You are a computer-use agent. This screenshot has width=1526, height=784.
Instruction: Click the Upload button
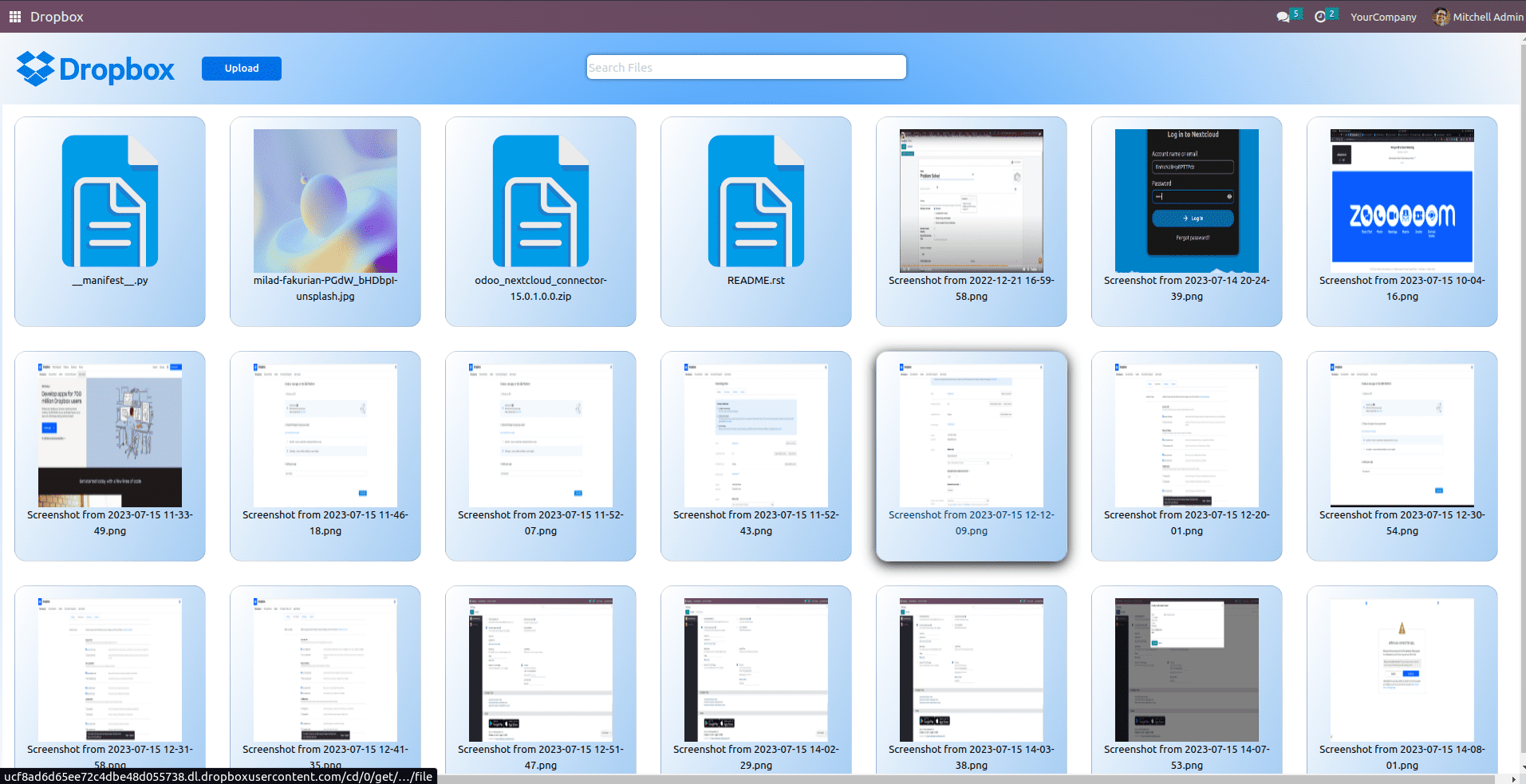(x=241, y=68)
